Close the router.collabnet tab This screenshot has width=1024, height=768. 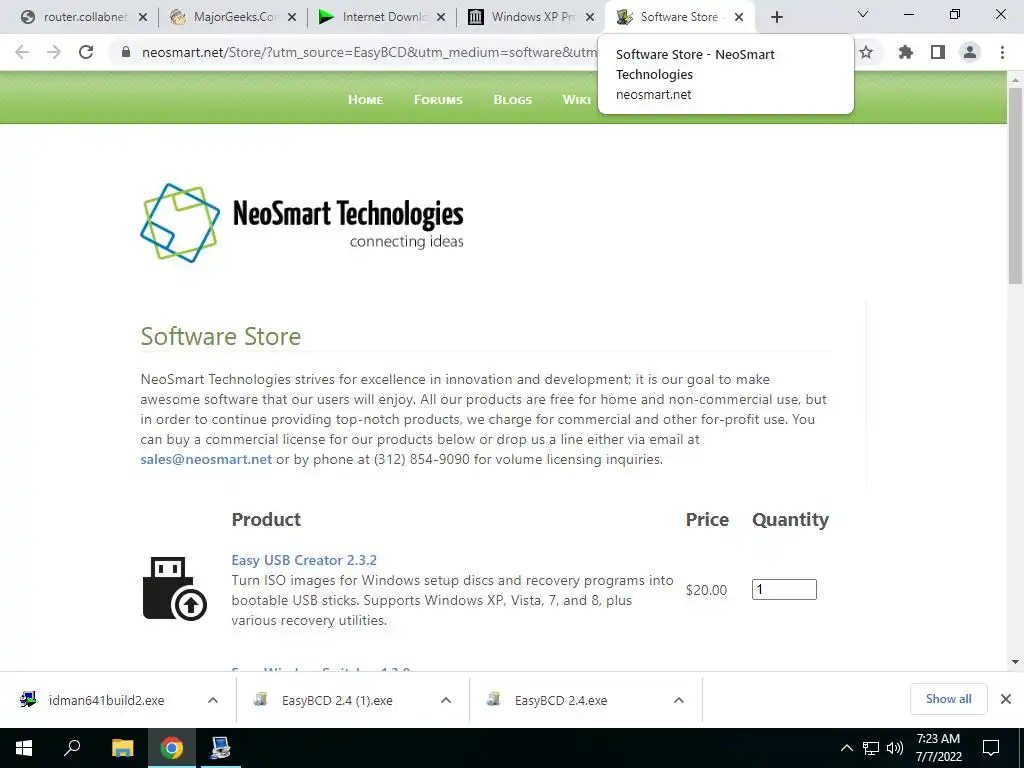pos(143,18)
